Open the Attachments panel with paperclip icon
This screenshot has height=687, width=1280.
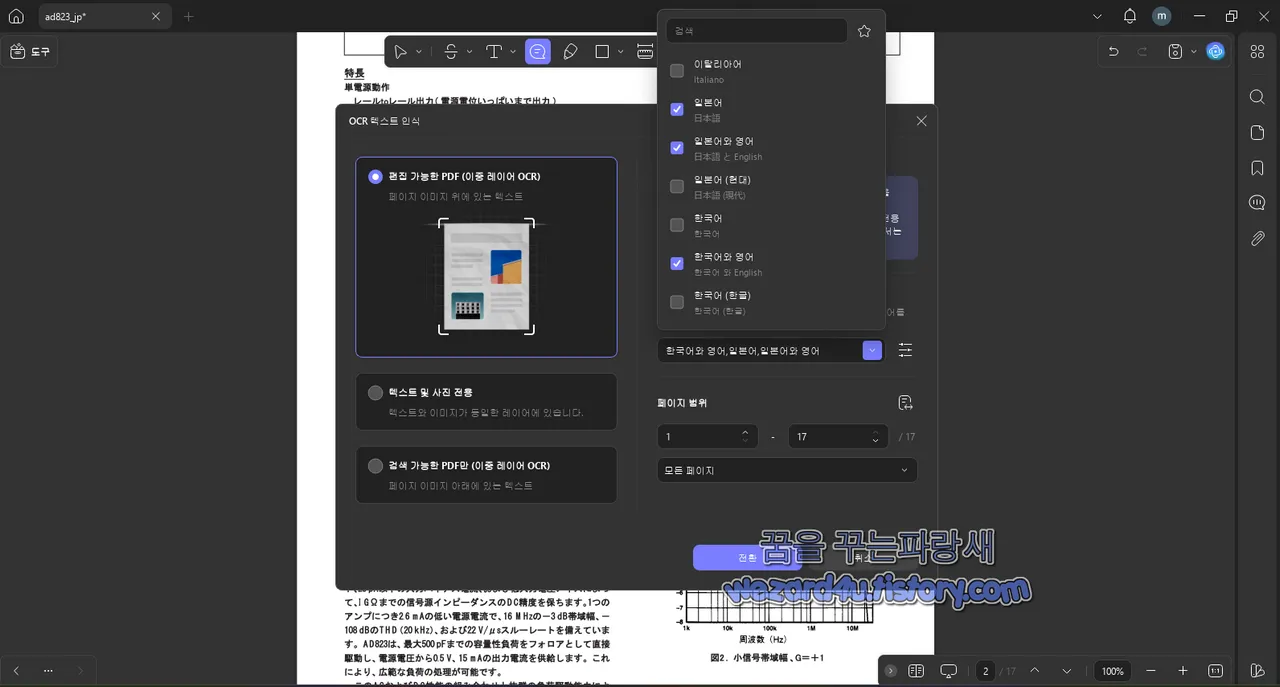[1257, 238]
